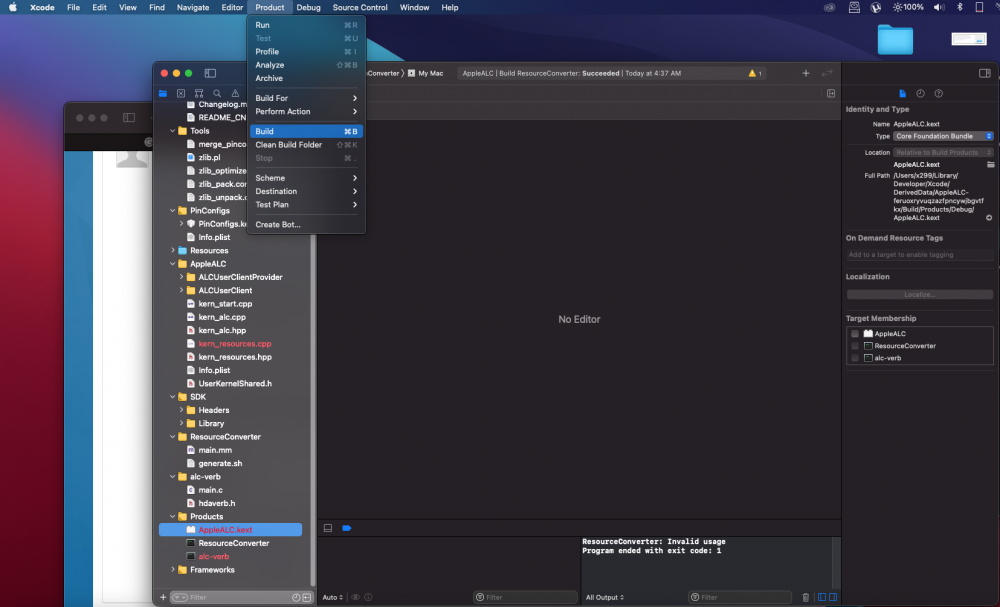Open the All Output console dropdown

605,597
